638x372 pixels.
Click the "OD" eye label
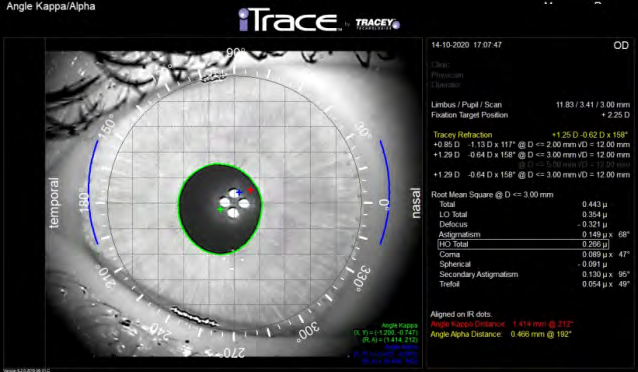point(621,45)
